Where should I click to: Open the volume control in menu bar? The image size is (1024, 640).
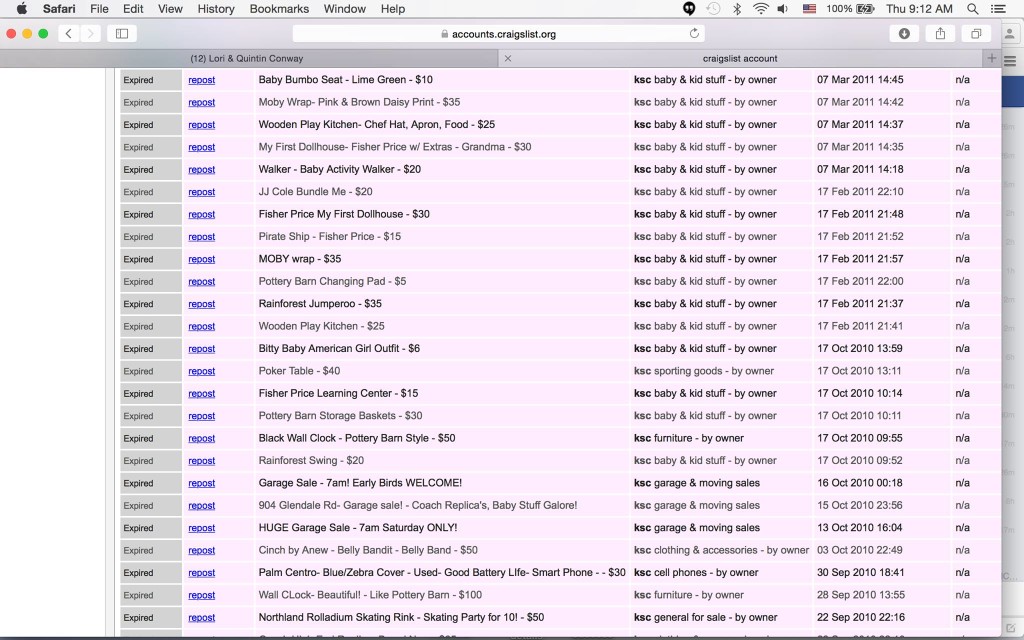(782, 8)
